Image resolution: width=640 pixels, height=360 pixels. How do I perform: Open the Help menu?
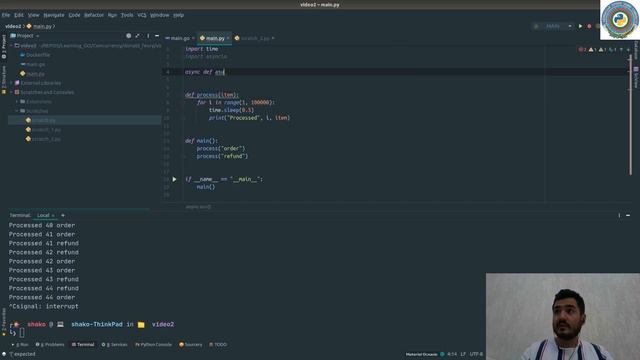(x=178, y=15)
